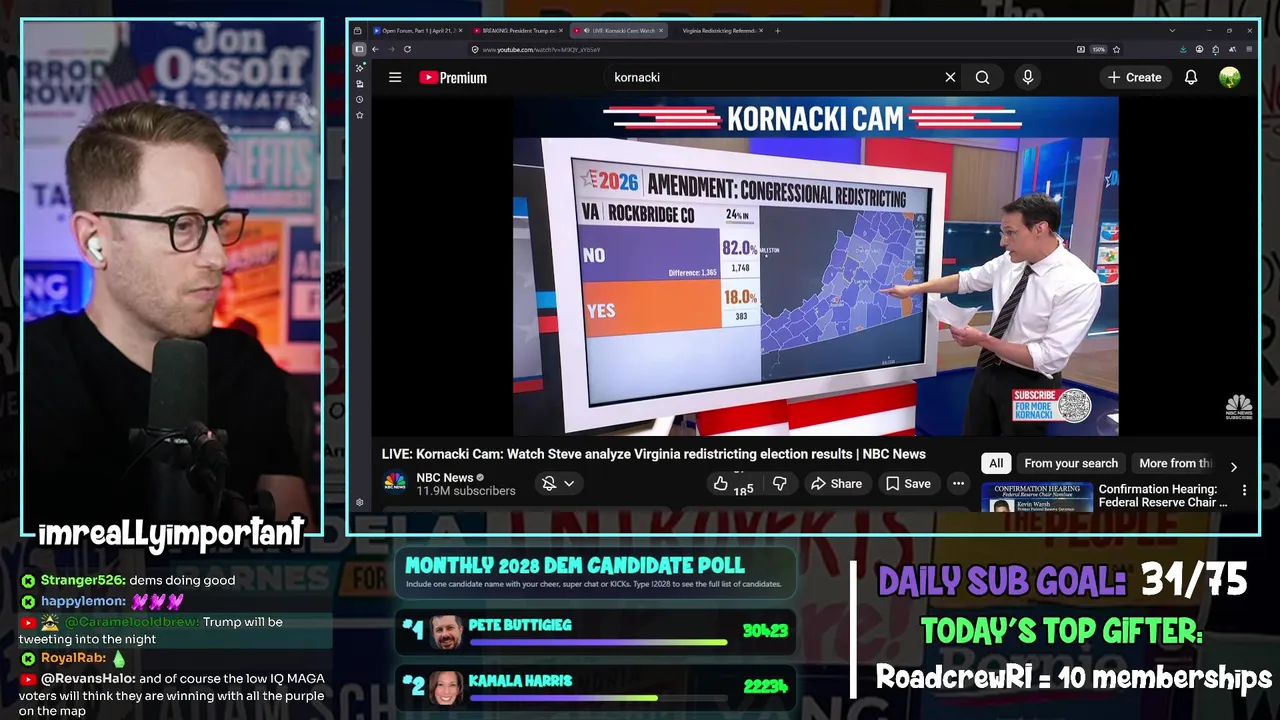This screenshot has width=1280, height=720.
Task: Select the From your search chip
Action: pyautogui.click(x=1071, y=463)
